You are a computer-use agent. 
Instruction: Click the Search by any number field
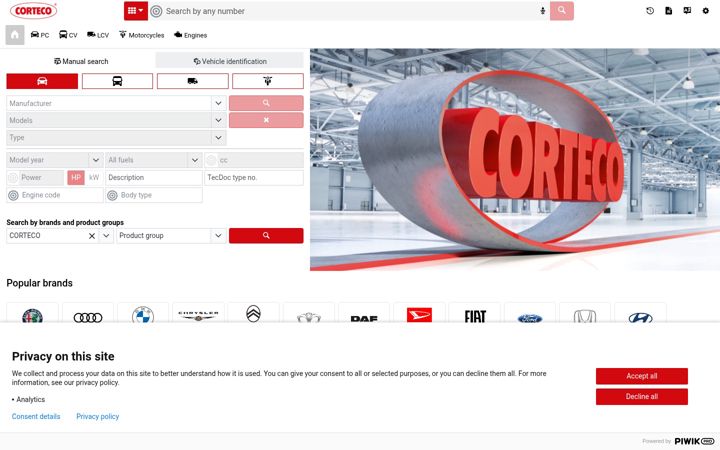click(349, 11)
